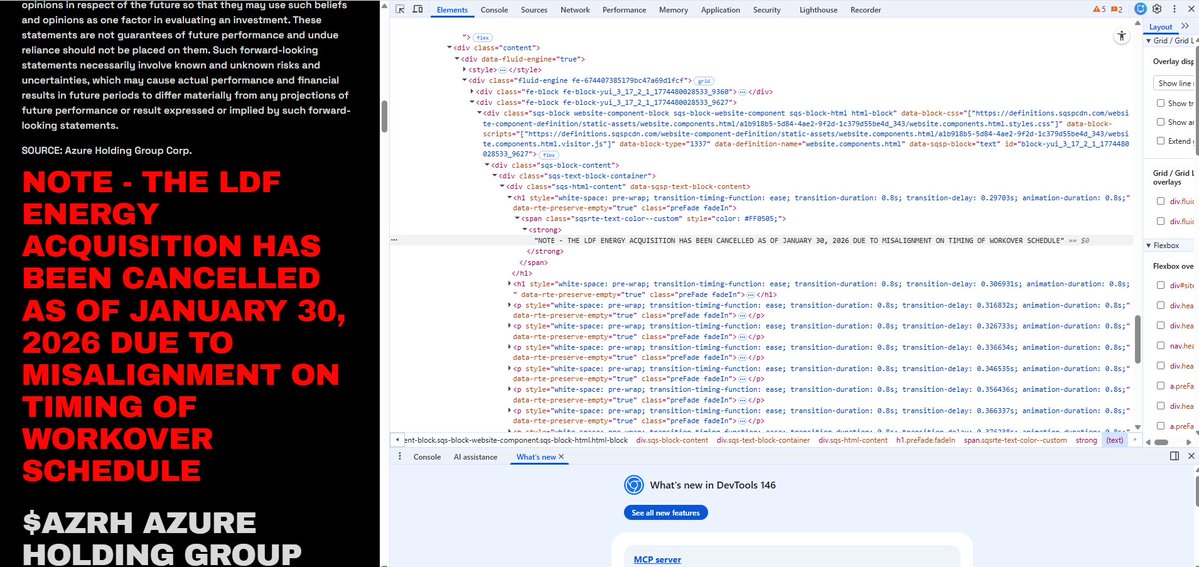The width and height of the screenshot is (1199, 567).
Task: Enable the Show area names checkbox
Action: 1161,122
